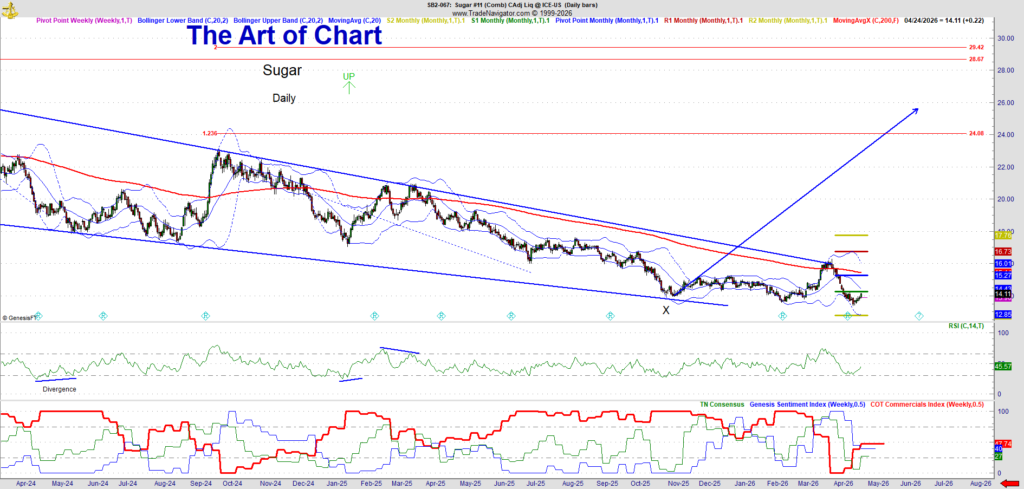1024x489 pixels.
Task: Select the Bollinger Upper Band legend label
Action: pos(276,20)
